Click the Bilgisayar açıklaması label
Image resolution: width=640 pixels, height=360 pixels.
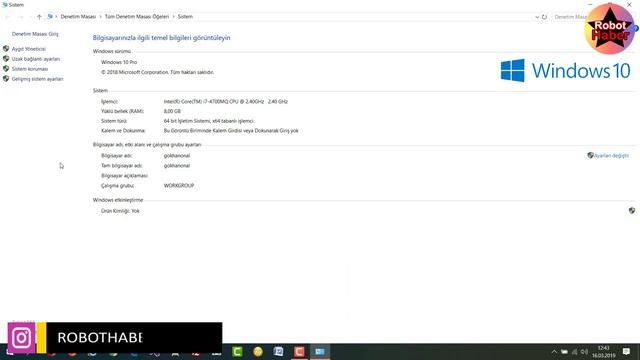tap(124, 176)
